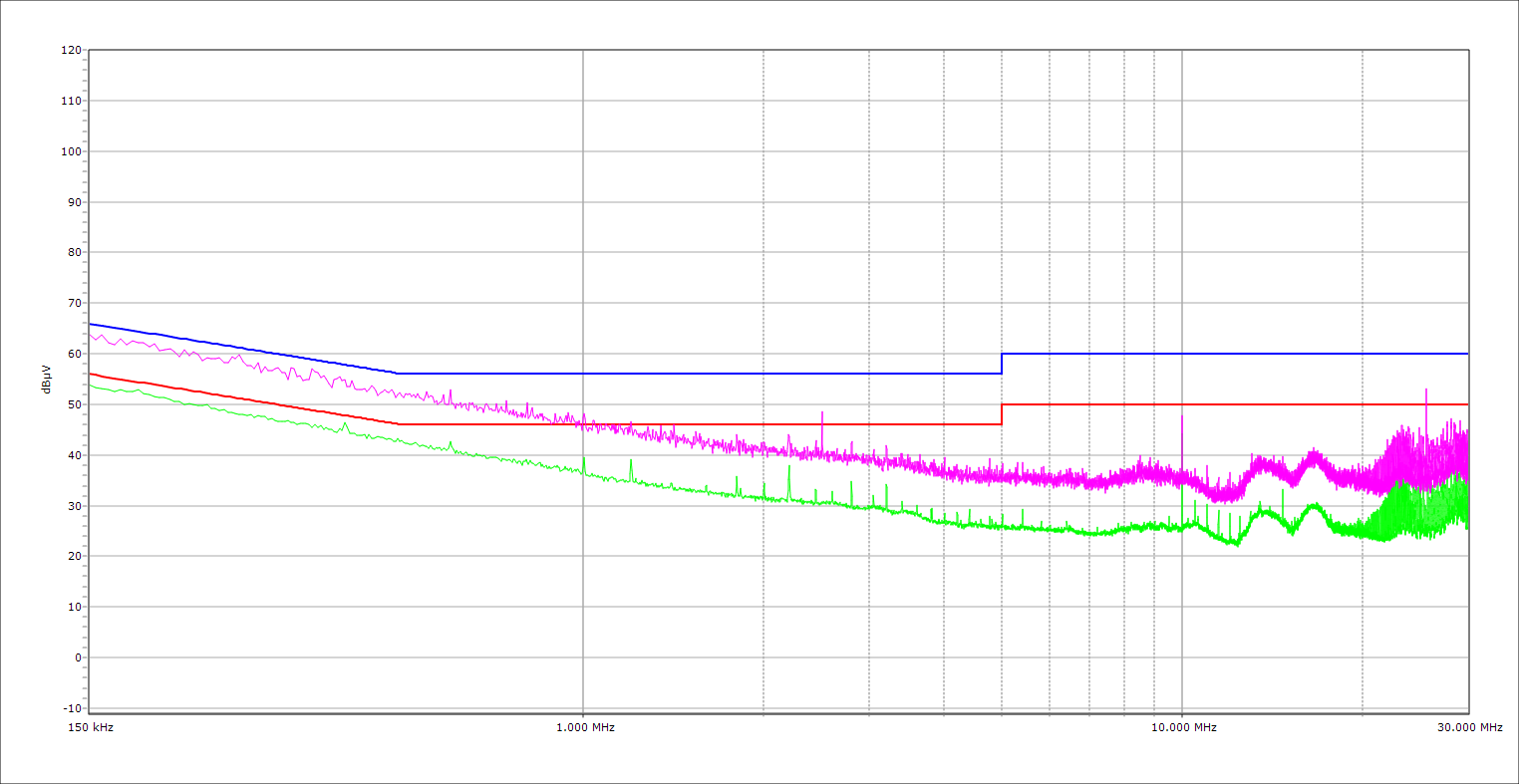Viewport: 1519px width, 784px height.
Task: Click the 60 y-axis tick label
Action: [x=73, y=354]
